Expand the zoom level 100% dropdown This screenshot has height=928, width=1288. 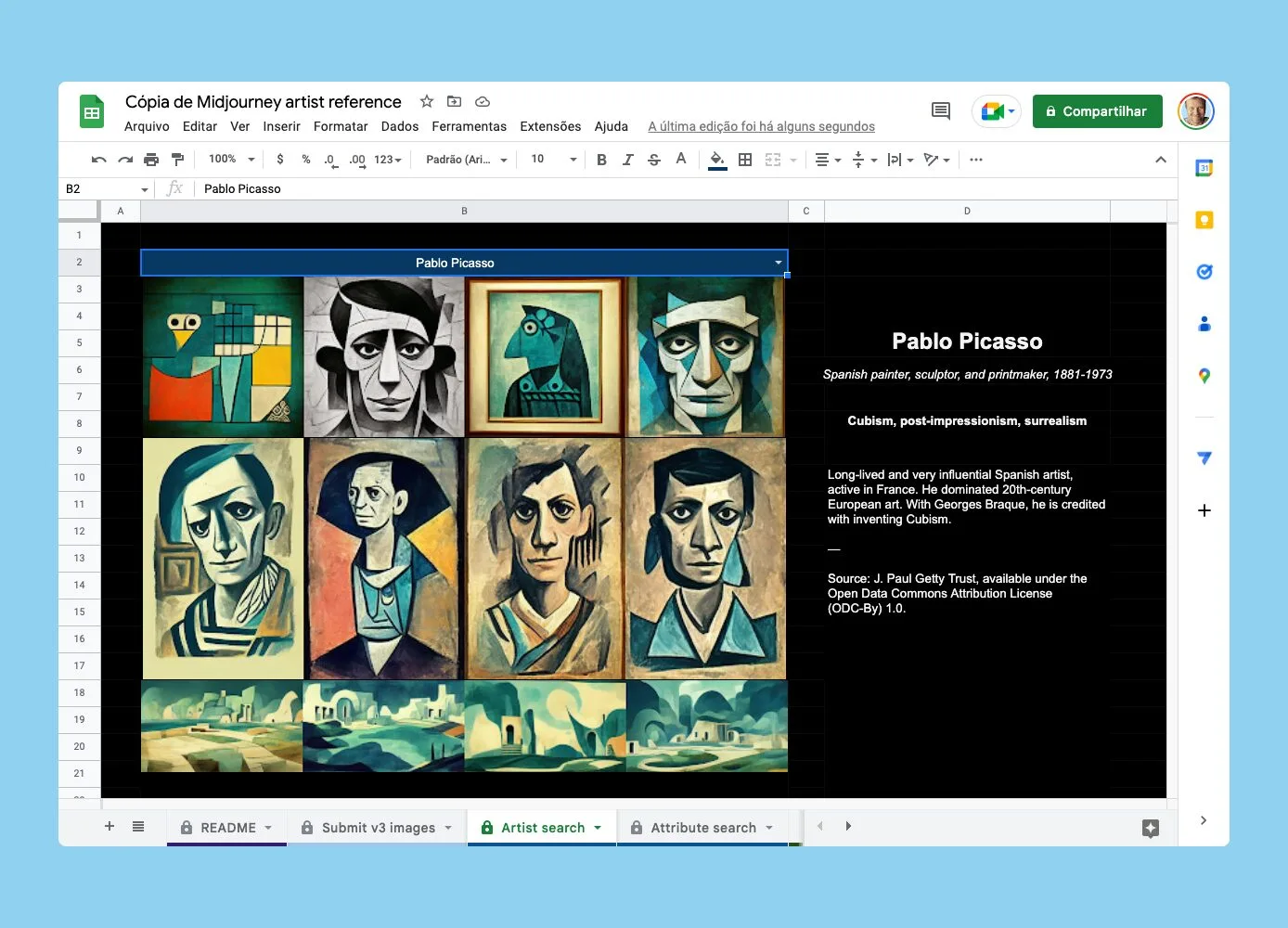(x=231, y=160)
